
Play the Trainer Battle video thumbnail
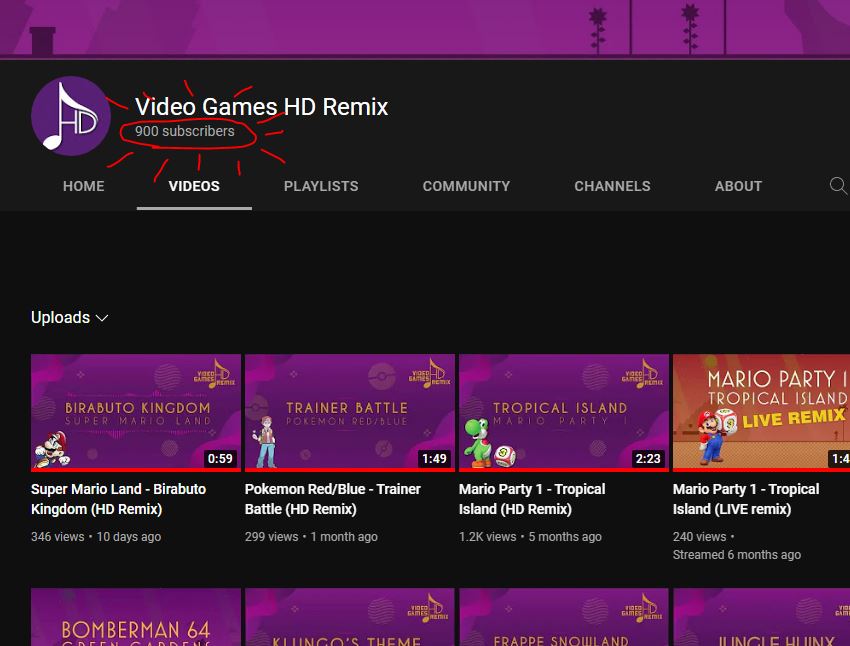(x=350, y=412)
